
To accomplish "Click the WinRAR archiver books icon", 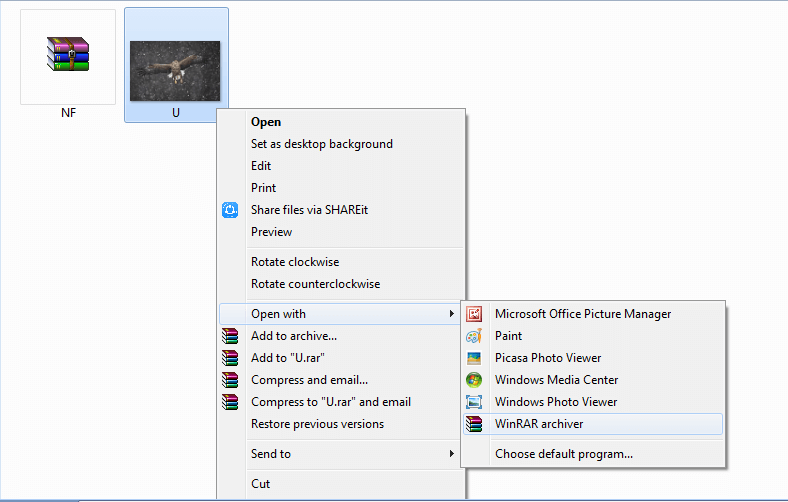I will click(x=474, y=424).
